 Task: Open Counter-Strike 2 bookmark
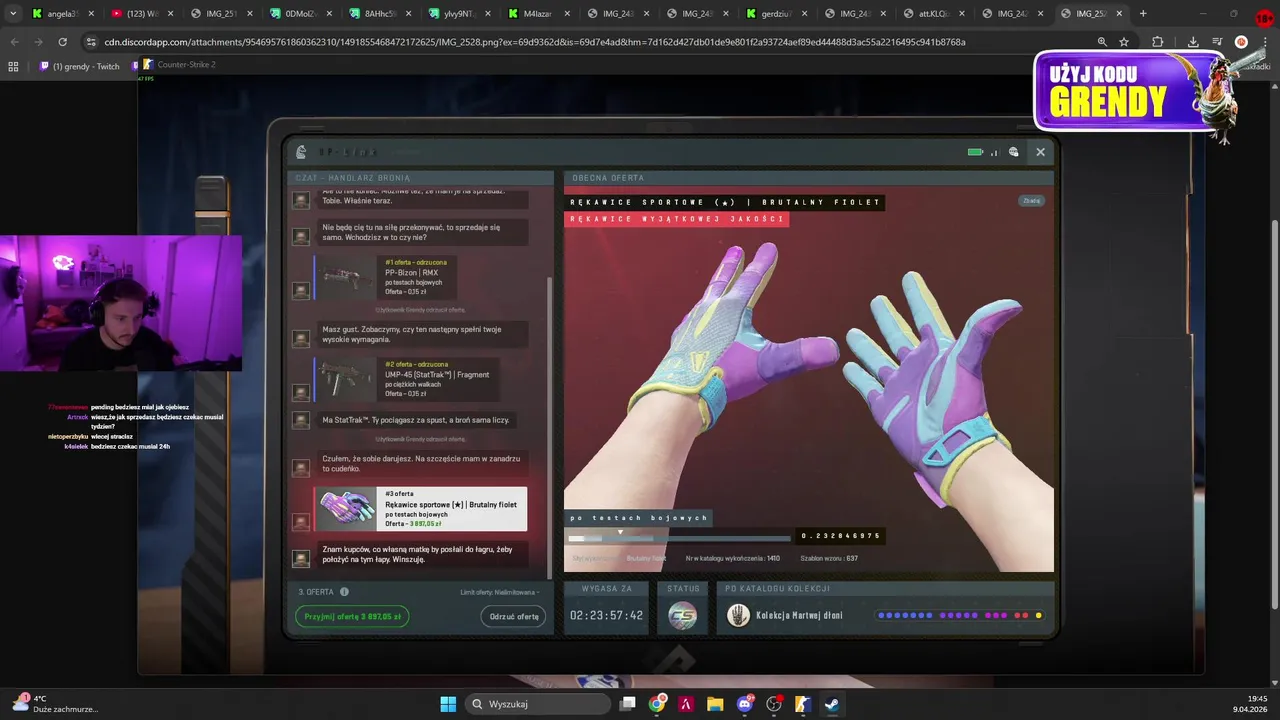point(179,65)
